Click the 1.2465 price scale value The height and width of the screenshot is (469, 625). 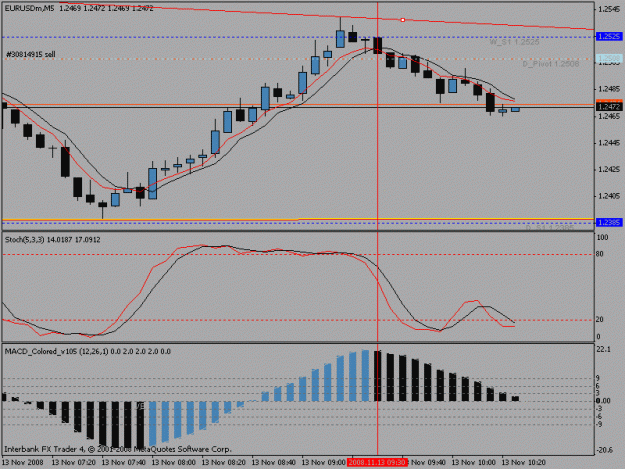tap(609, 116)
